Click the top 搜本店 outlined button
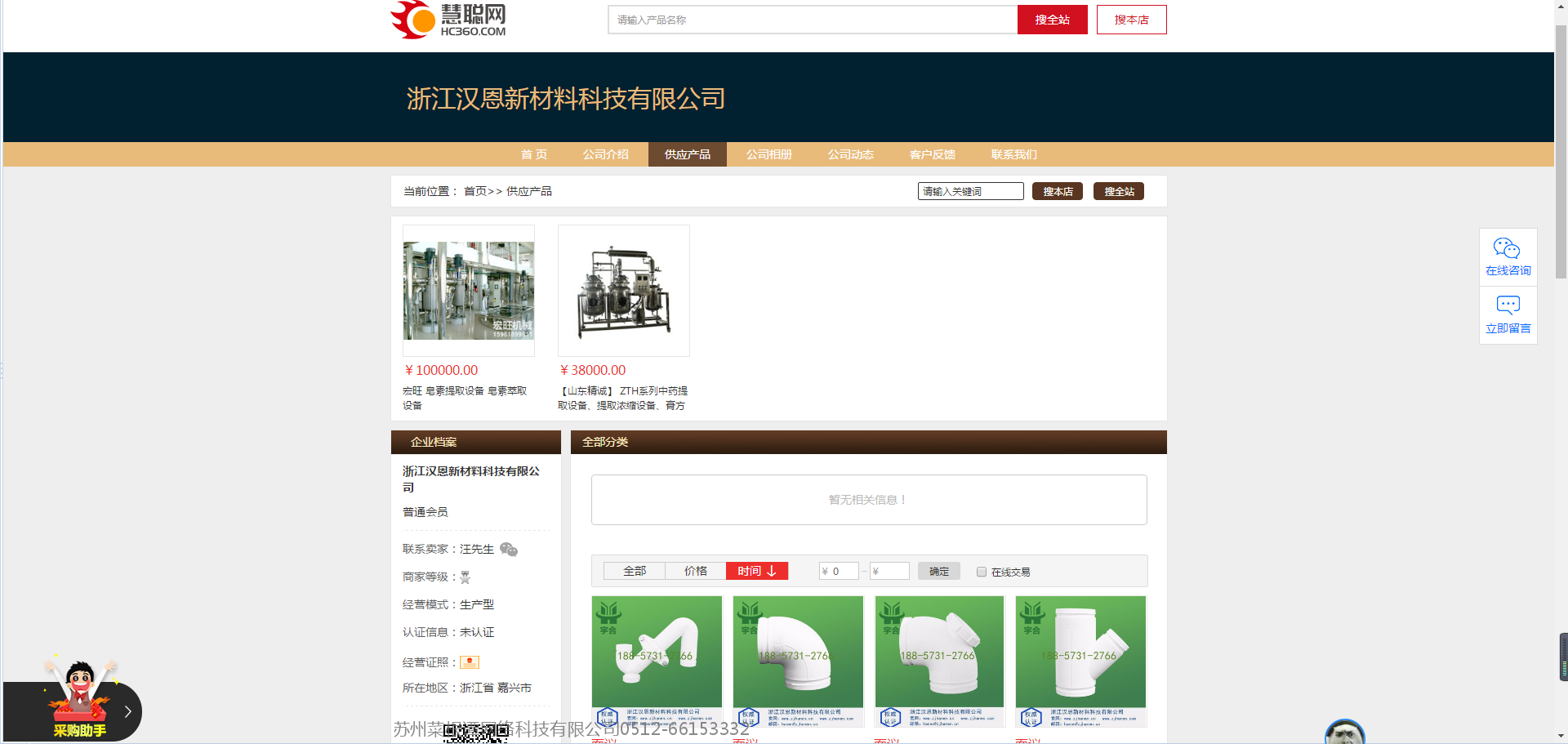The image size is (1568, 744). click(x=1131, y=20)
